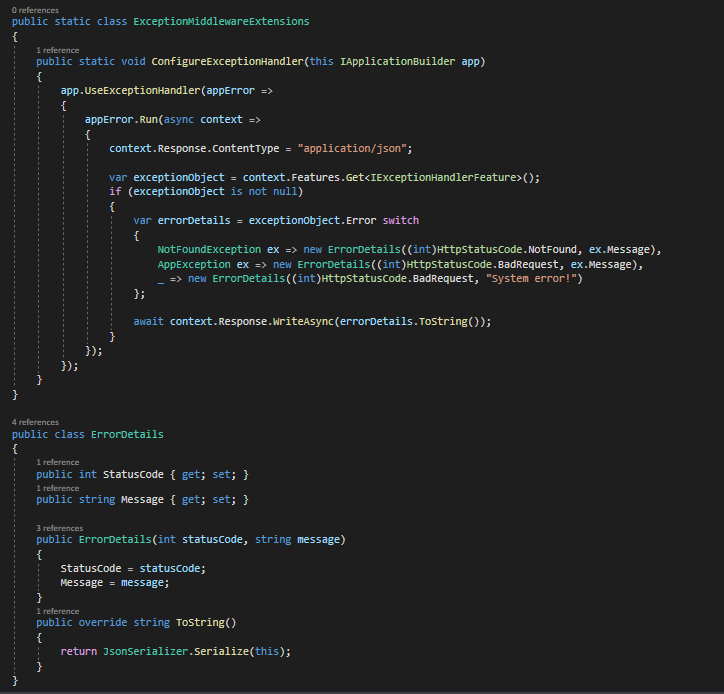Viewport: 724px width, 694px height.
Task: Click the ExceptionMiddlewareExtensions class name
Action: (x=221, y=22)
